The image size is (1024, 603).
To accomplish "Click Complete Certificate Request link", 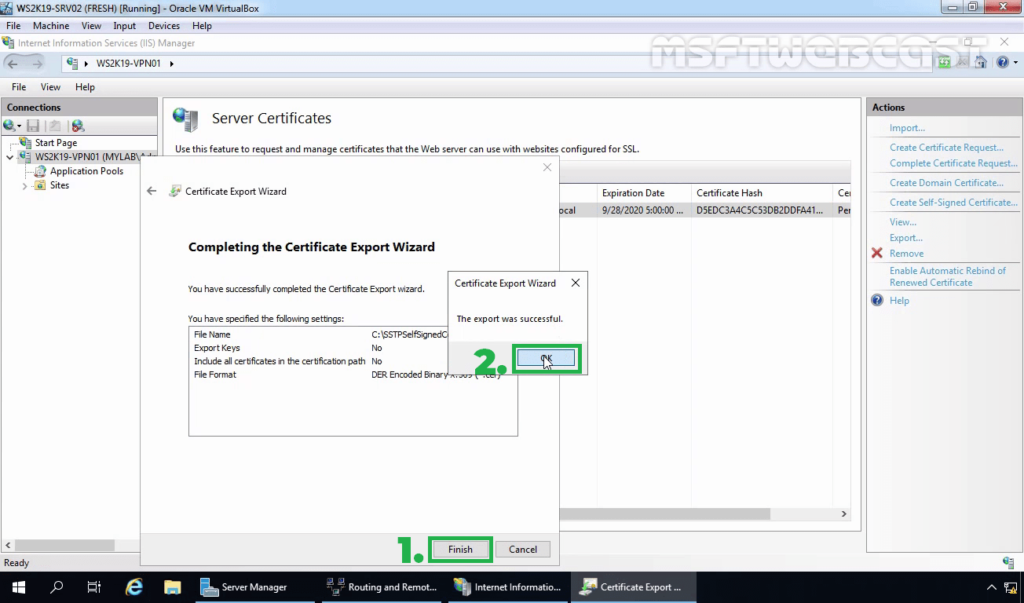I will click(x=953, y=163).
